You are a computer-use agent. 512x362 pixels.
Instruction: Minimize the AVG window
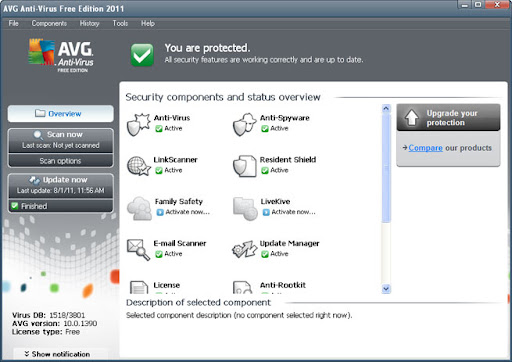pyautogui.click(x=464, y=5)
